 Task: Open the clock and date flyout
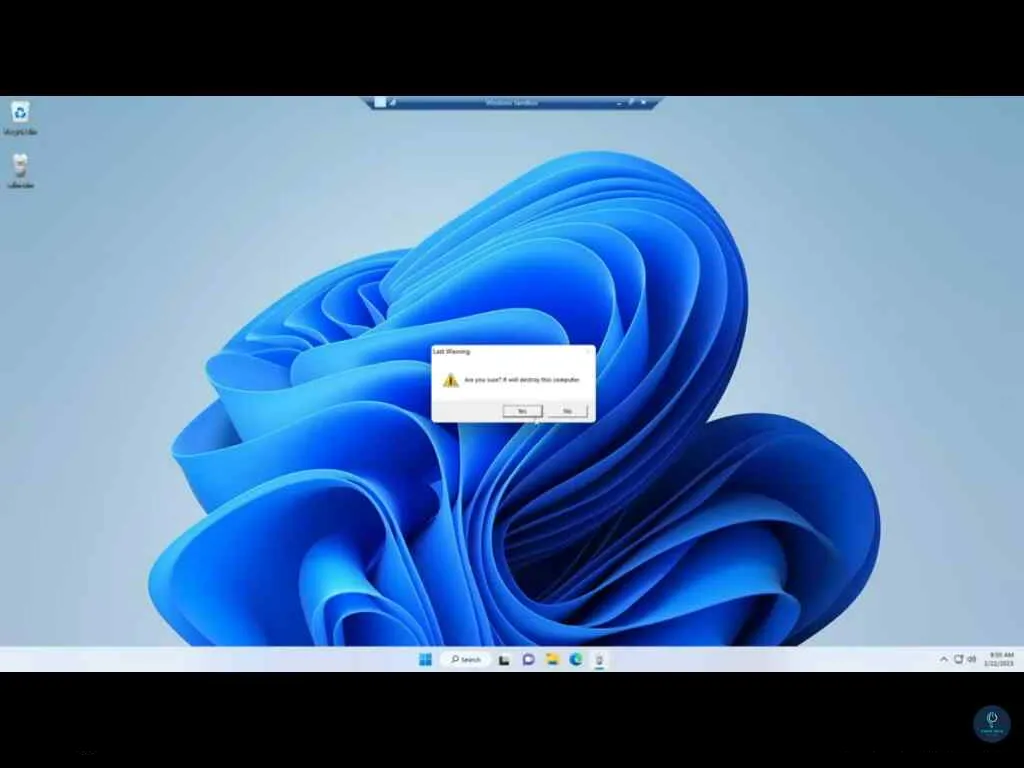[1000, 659]
